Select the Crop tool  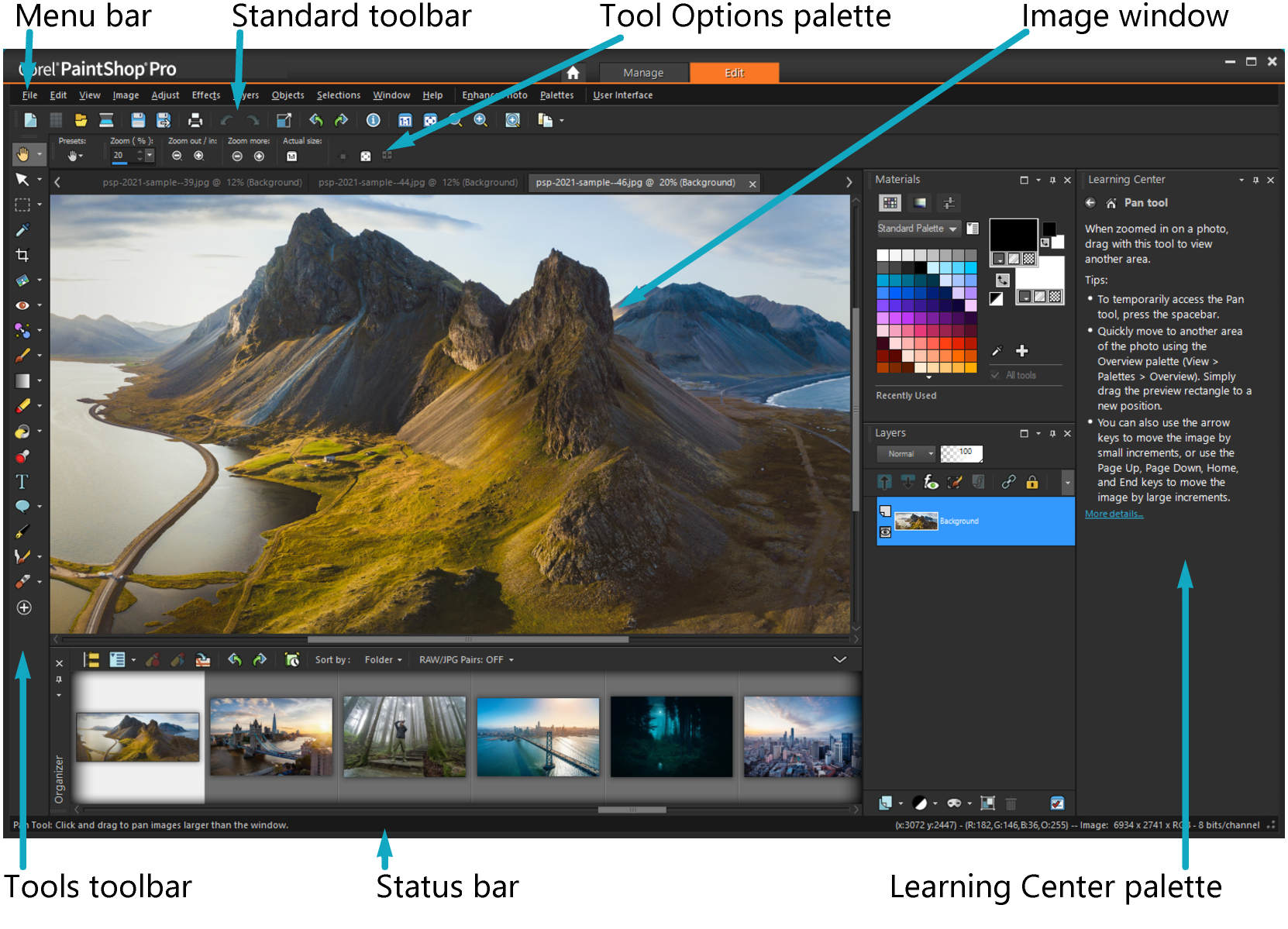click(x=22, y=255)
